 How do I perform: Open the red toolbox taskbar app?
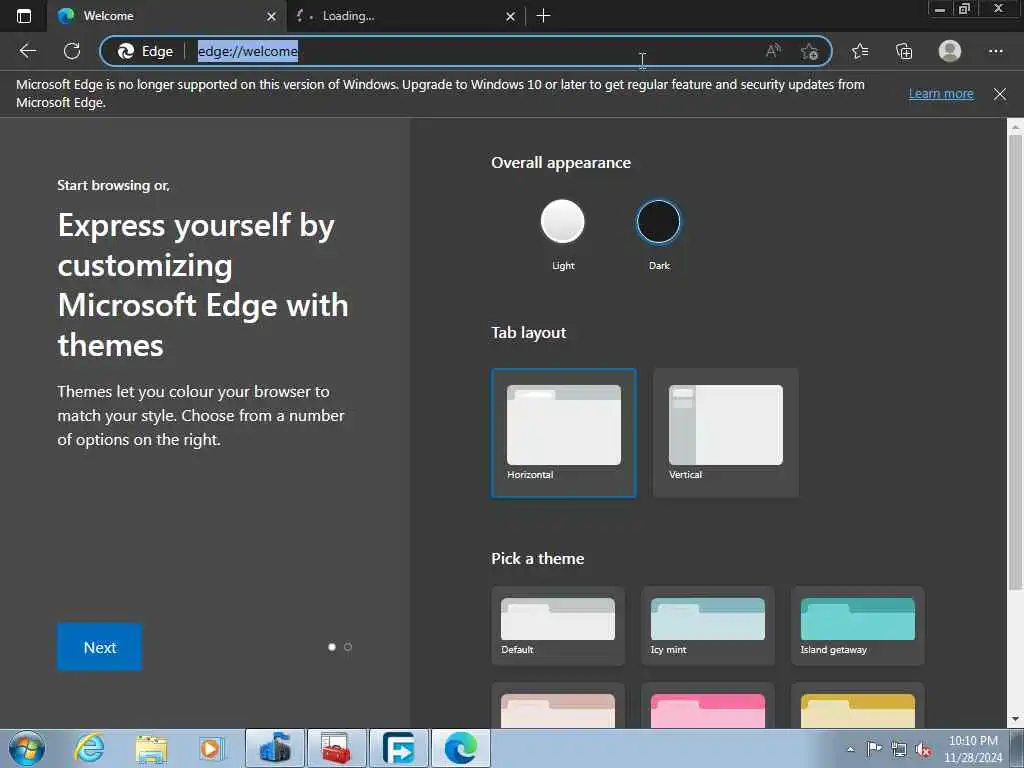tap(337, 748)
